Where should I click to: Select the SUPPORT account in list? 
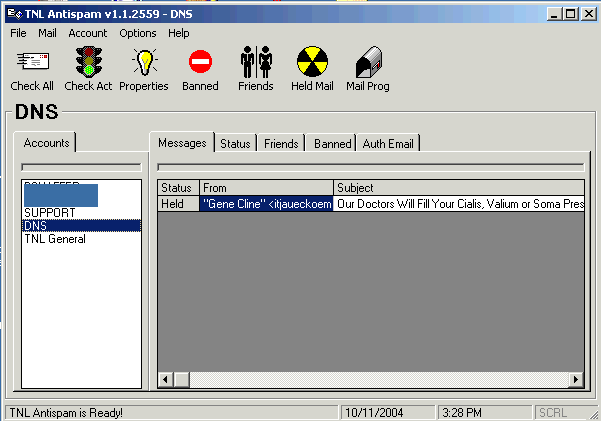[x=49, y=213]
